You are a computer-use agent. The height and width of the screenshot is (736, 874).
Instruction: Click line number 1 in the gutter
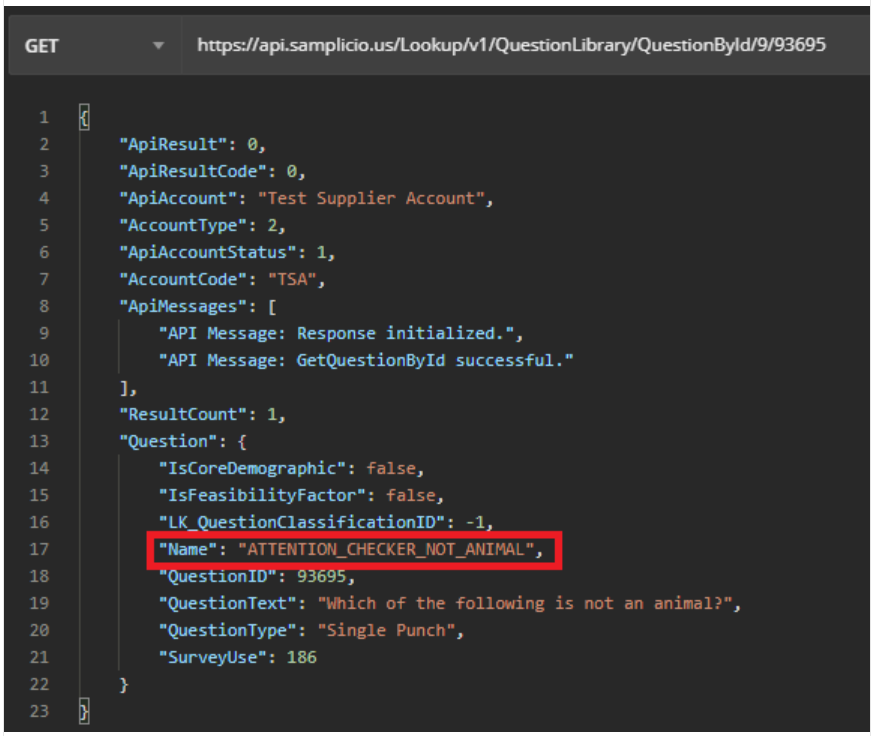(x=43, y=118)
